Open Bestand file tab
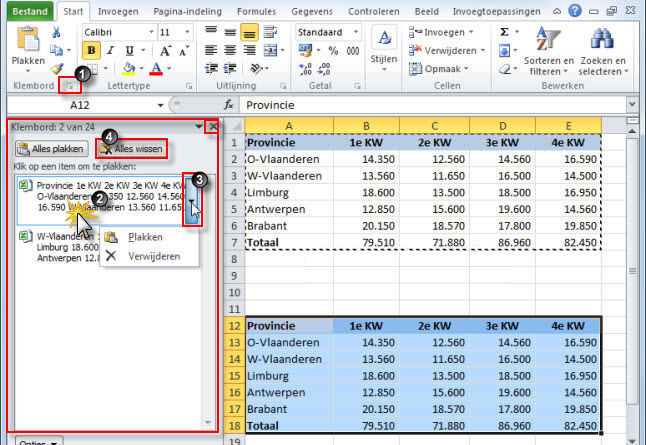Viewport: 646px width, 445px height. pyautogui.click(x=30, y=11)
